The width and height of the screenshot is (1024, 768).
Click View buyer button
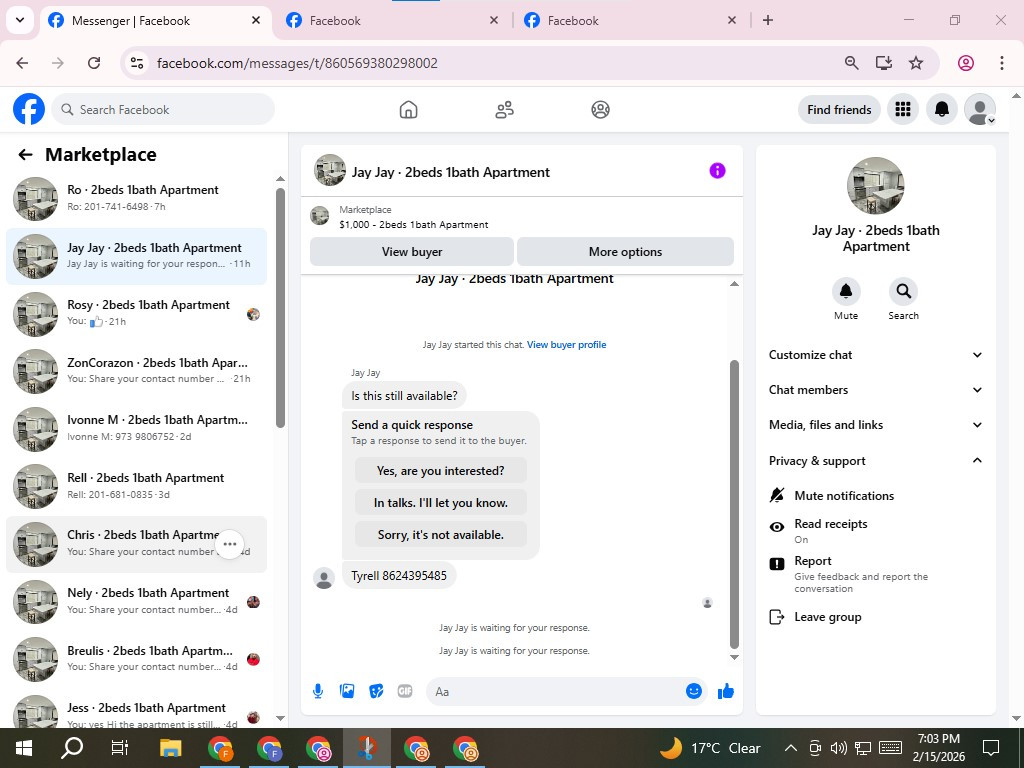tap(411, 251)
